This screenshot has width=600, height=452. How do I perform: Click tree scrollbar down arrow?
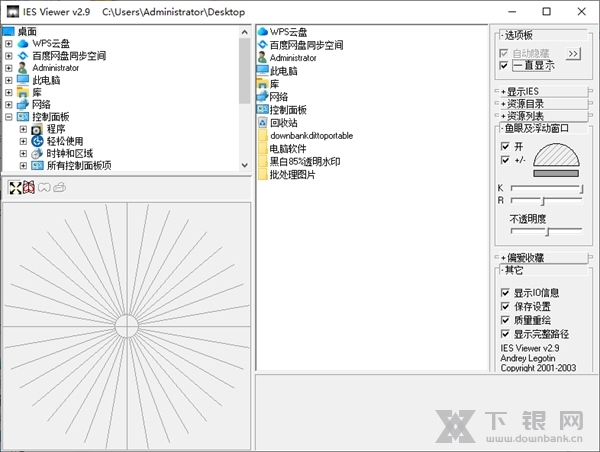click(x=245, y=165)
